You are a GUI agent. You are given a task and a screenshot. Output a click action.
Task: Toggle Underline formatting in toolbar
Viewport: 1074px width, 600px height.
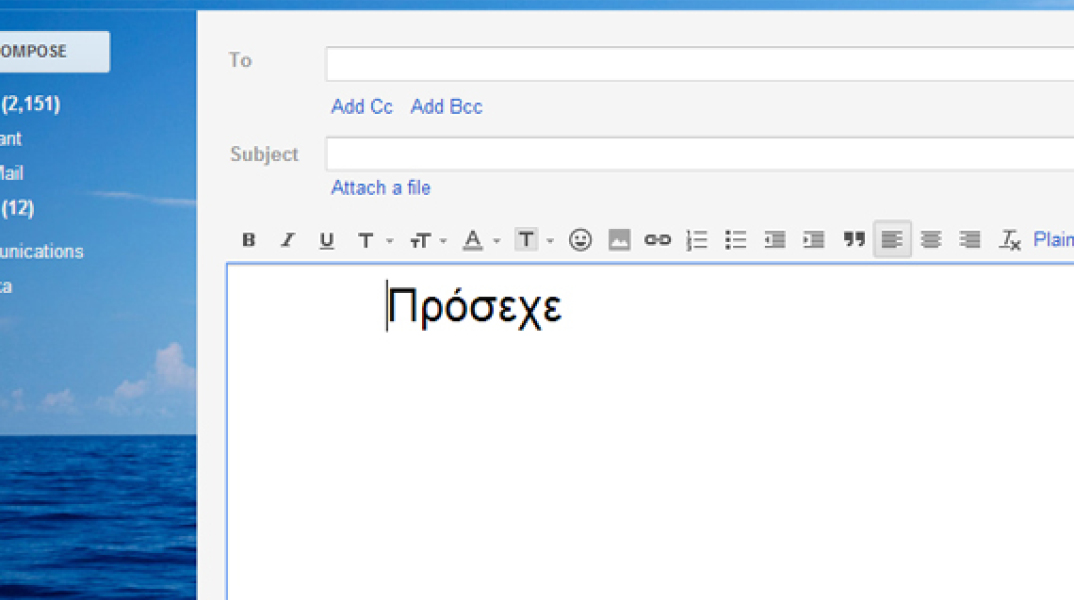coord(326,240)
